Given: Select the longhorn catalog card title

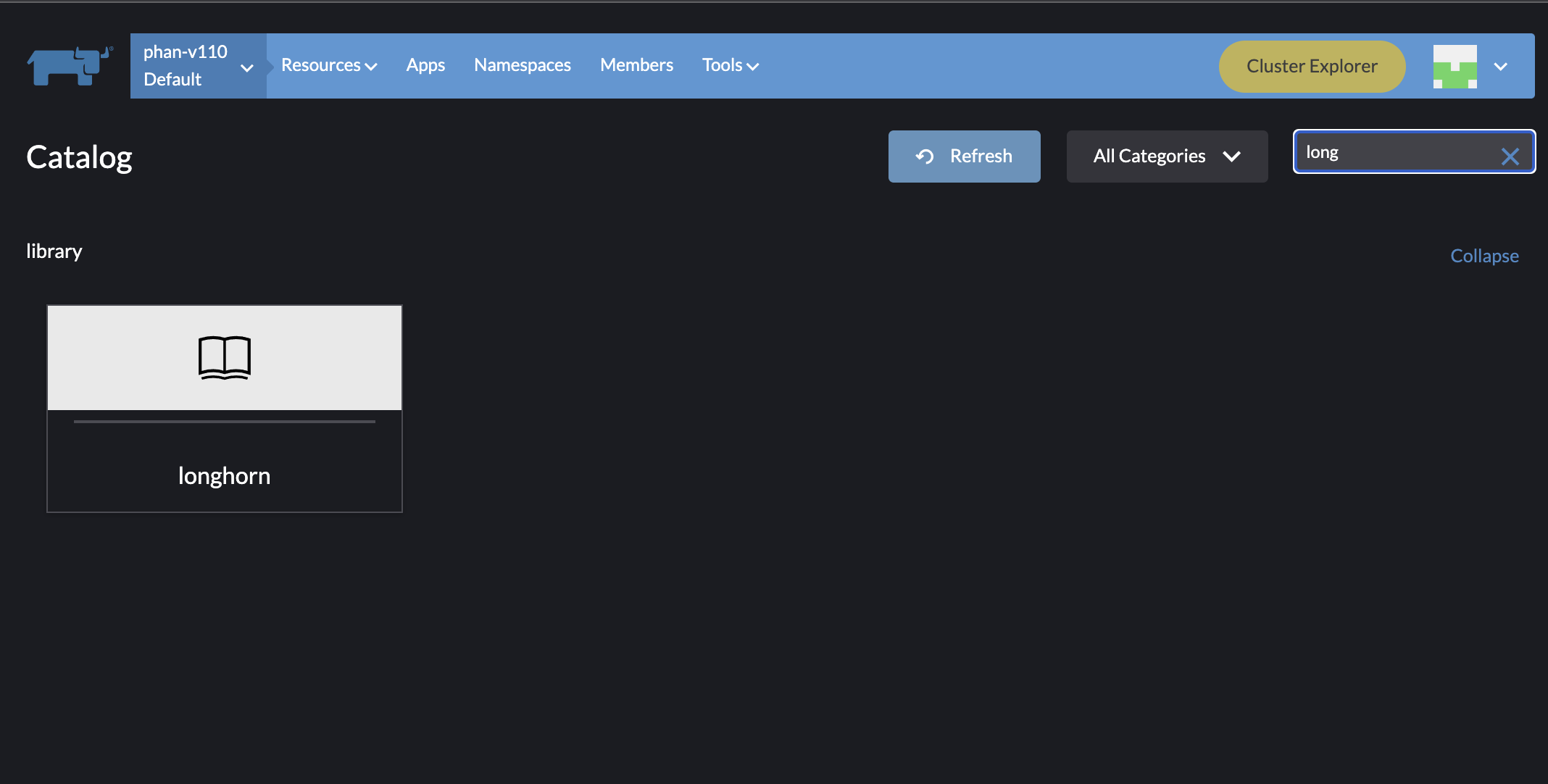Looking at the screenshot, I should coord(224,476).
